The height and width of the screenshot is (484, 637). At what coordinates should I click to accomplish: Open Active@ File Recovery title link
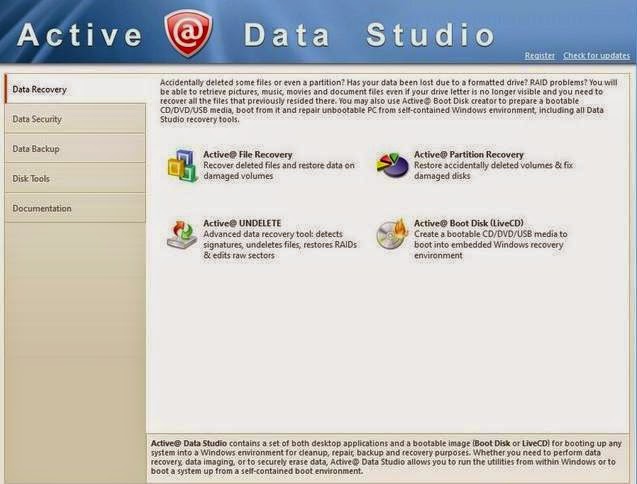coord(248,154)
